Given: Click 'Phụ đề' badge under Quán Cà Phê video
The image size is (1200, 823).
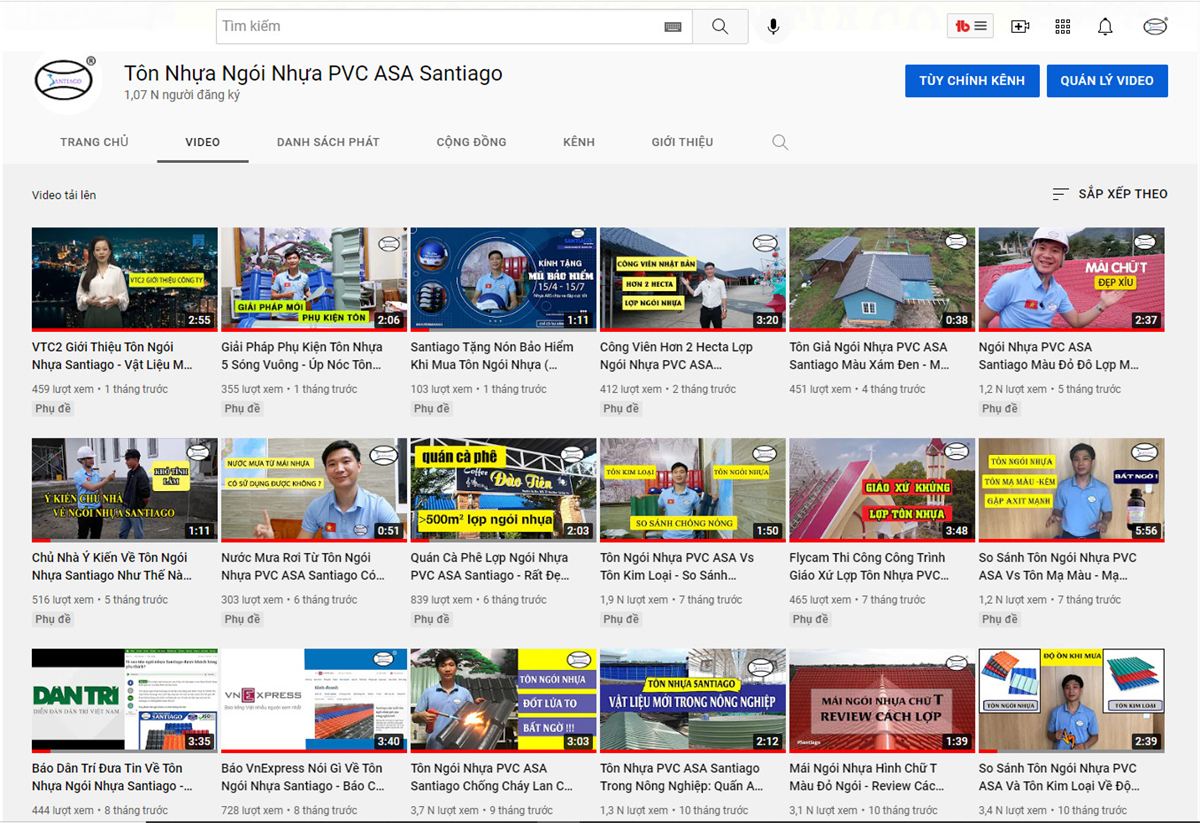Looking at the screenshot, I should [x=432, y=620].
